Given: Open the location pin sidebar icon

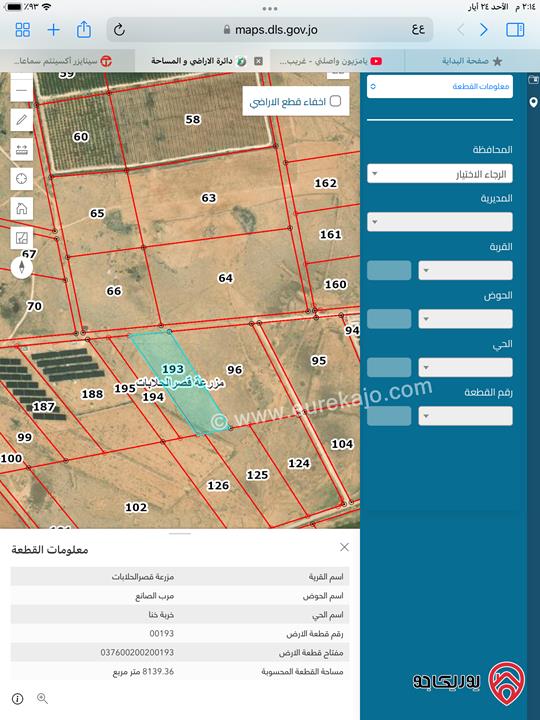Looking at the screenshot, I should (x=533, y=102).
